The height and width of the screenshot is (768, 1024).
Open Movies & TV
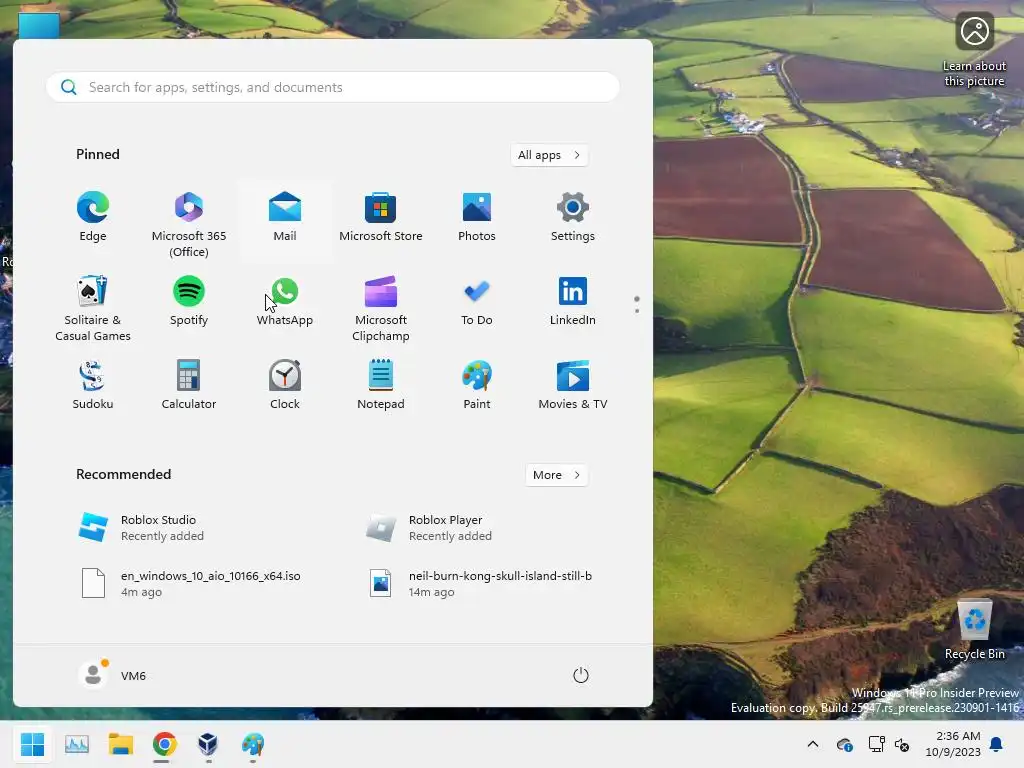pyautogui.click(x=573, y=385)
